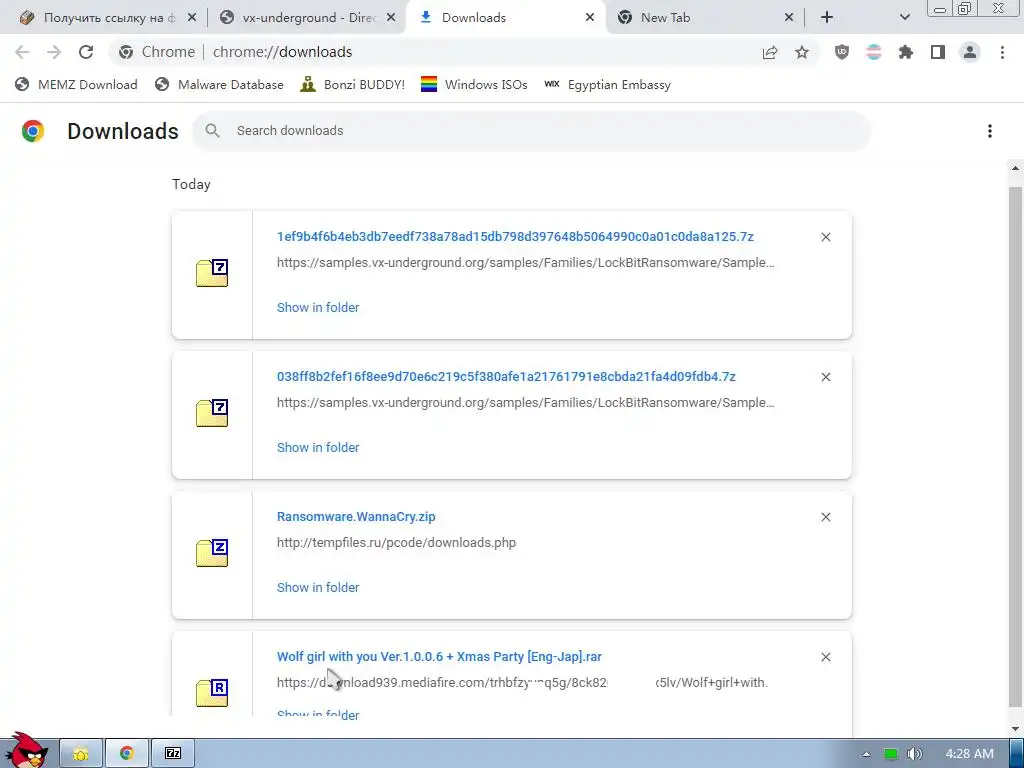
Task: Click the page vertical scrollbar thumb
Action: tap(1015, 447)
